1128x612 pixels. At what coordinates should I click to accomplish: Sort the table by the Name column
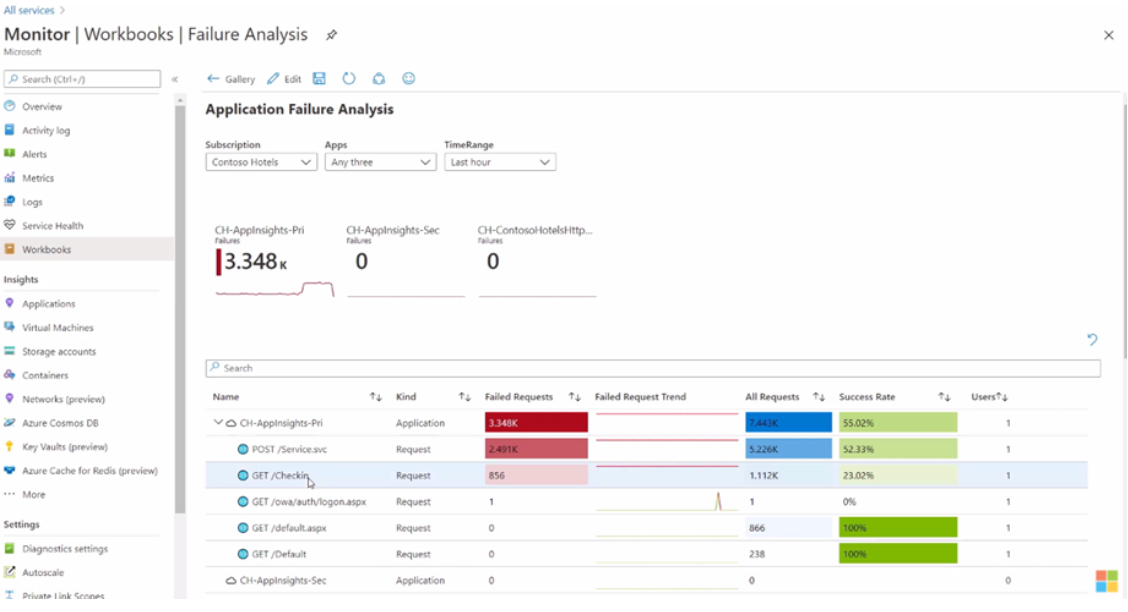coord(376,397)
